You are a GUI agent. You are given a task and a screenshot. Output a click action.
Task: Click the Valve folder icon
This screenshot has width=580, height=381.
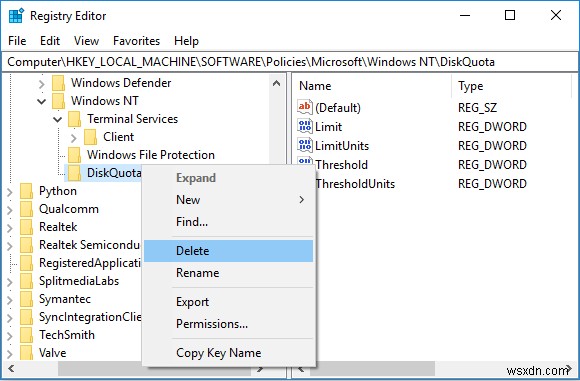pos(26,353)
